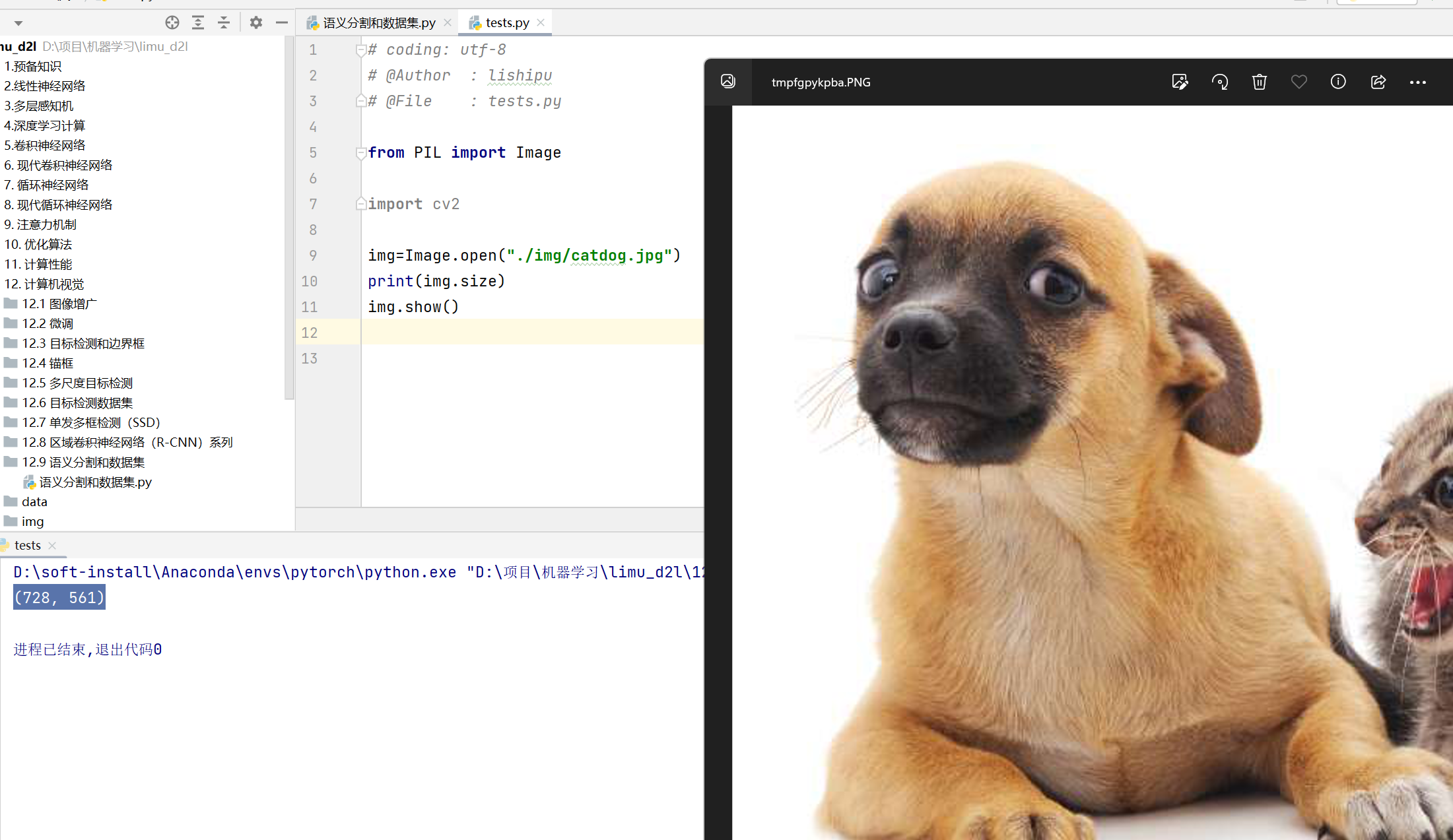
Task: Click the edit image icon in Photos
Action: (1180, 82)
